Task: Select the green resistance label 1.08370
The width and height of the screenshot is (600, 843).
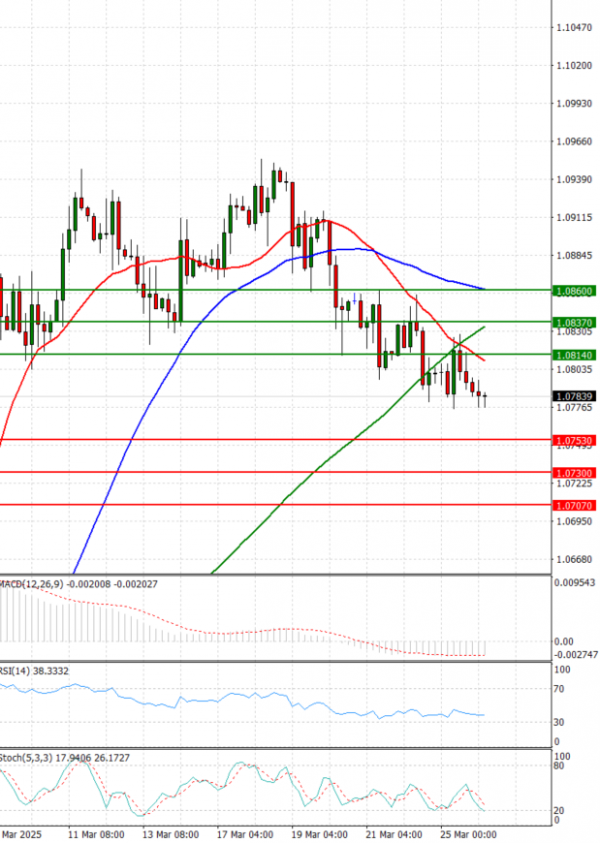Action: [x=574, y=323]
